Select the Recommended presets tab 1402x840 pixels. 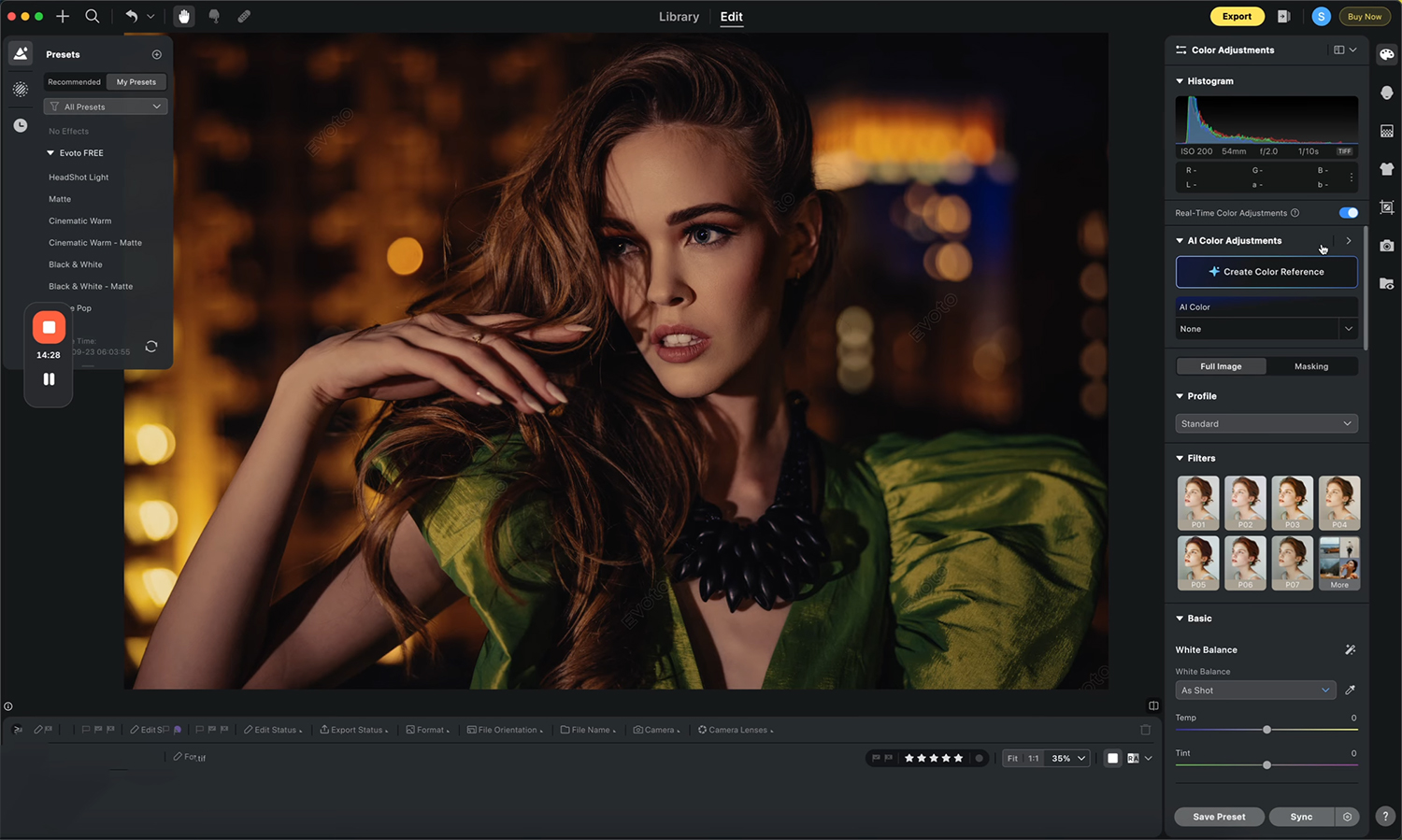point(75,82)
